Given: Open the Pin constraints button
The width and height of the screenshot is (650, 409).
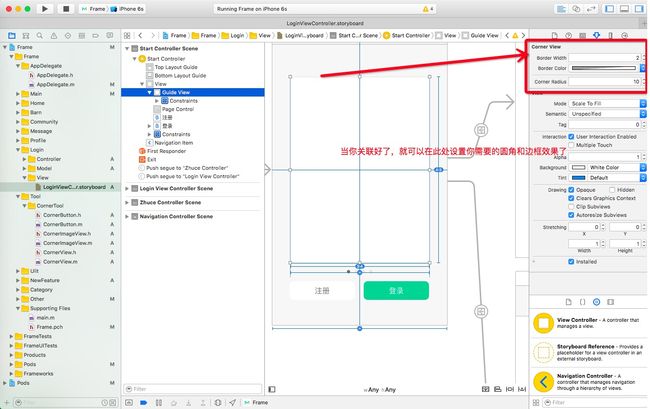Looking at the screenshot, I should pos(510,390).
